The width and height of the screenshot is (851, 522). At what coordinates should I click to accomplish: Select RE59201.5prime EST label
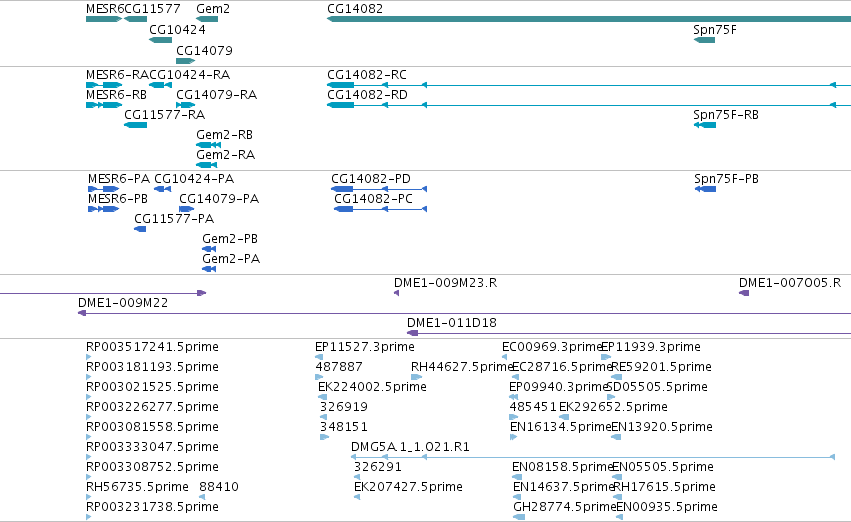(x=662, y=367)
